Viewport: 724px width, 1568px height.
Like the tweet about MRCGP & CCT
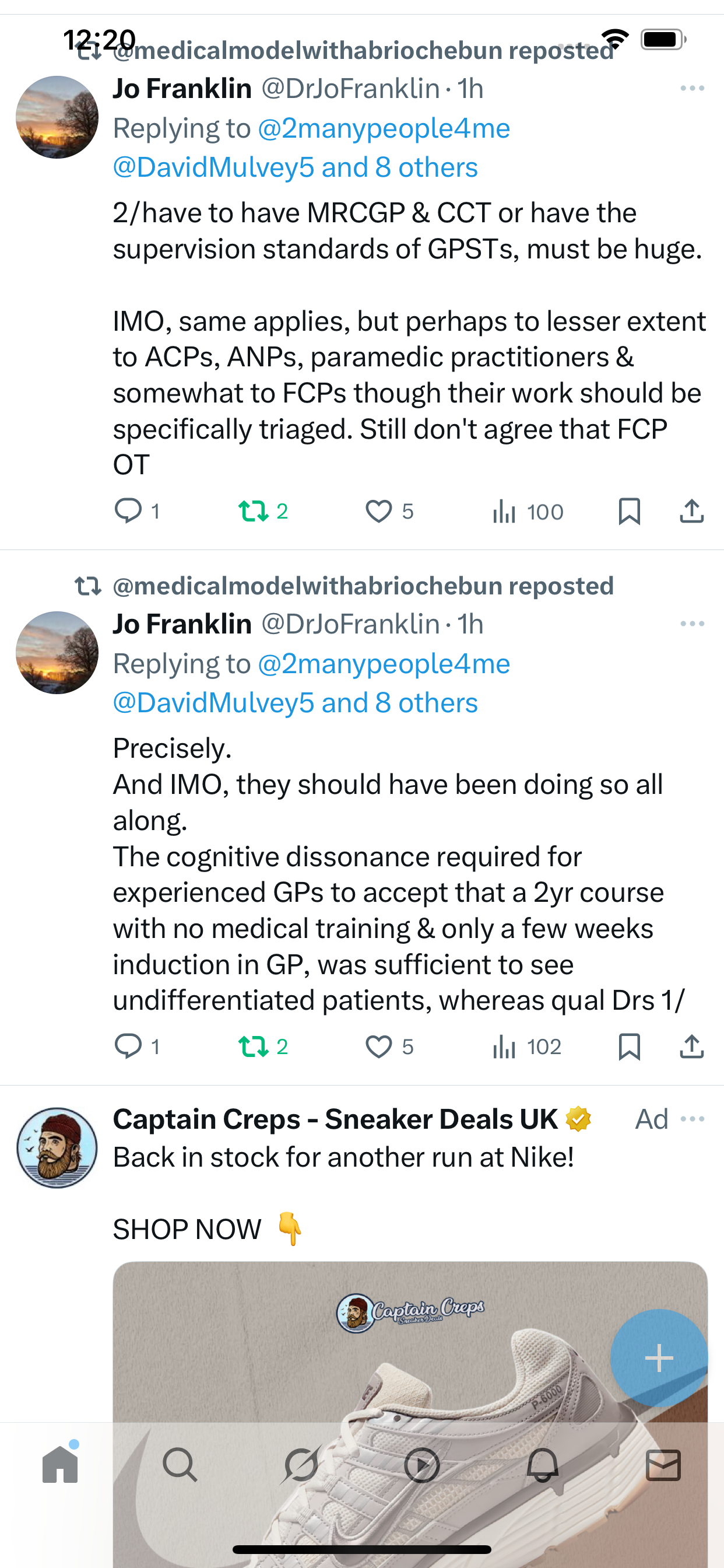click(x=378, y=510)
